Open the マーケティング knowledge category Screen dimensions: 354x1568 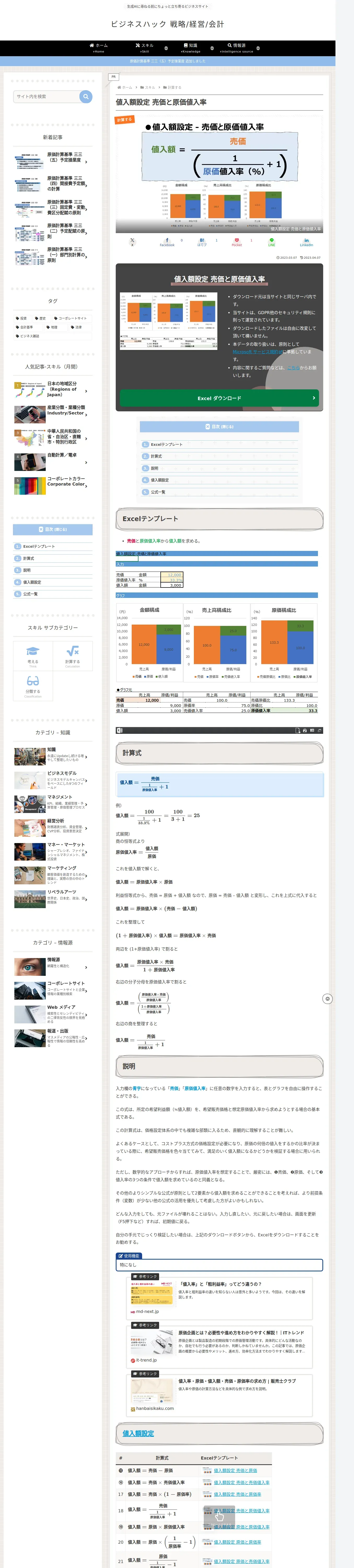(x=53, y=875)
